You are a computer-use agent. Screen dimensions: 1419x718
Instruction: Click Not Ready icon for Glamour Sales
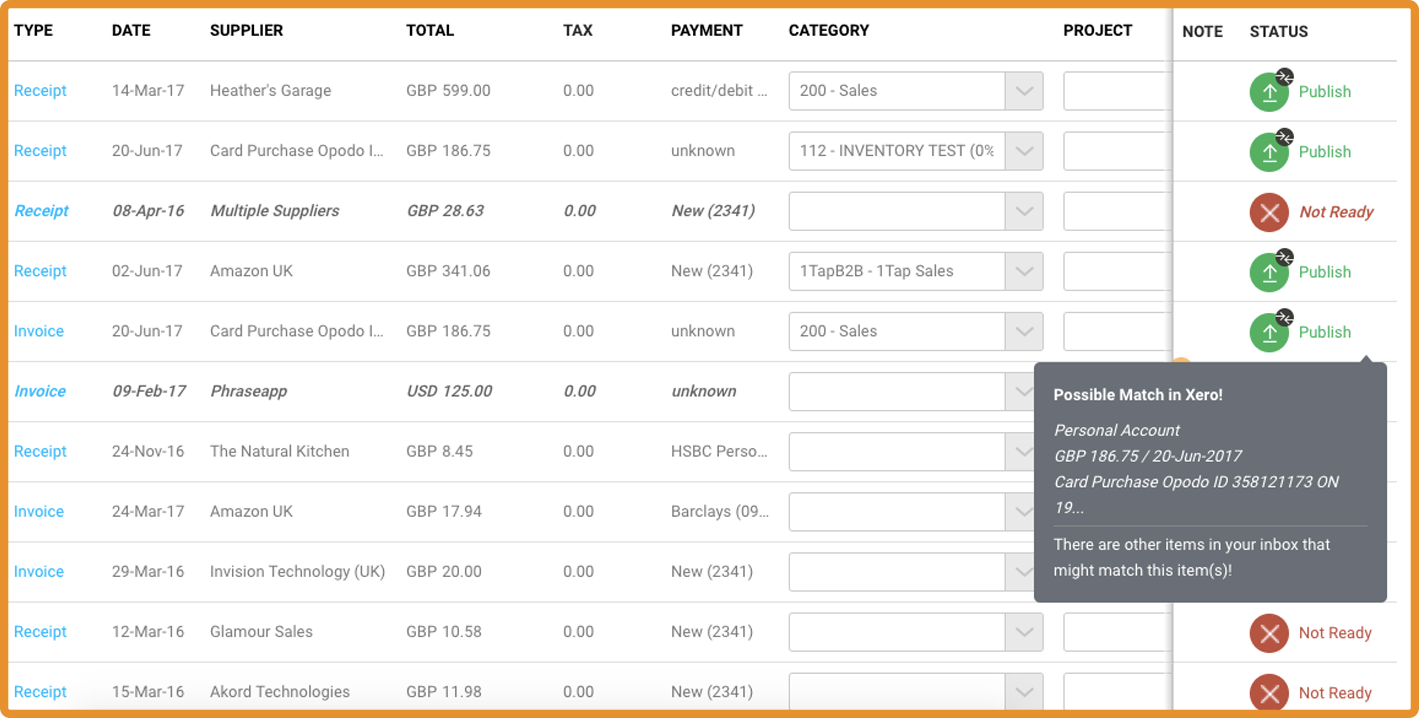[x=1268, y=633]
